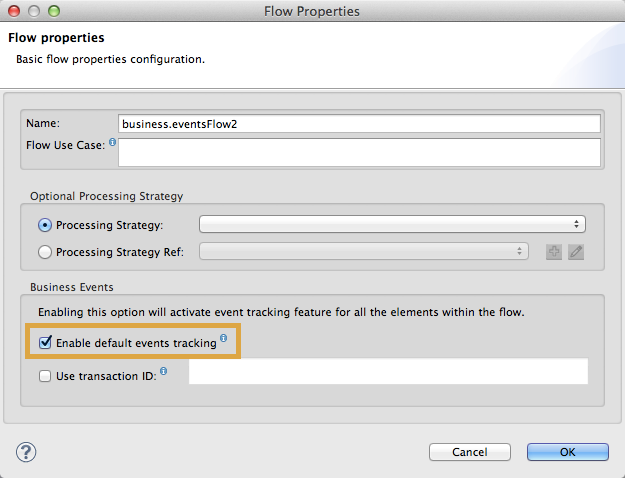Open the Processing Strategy dropdown

392,225
